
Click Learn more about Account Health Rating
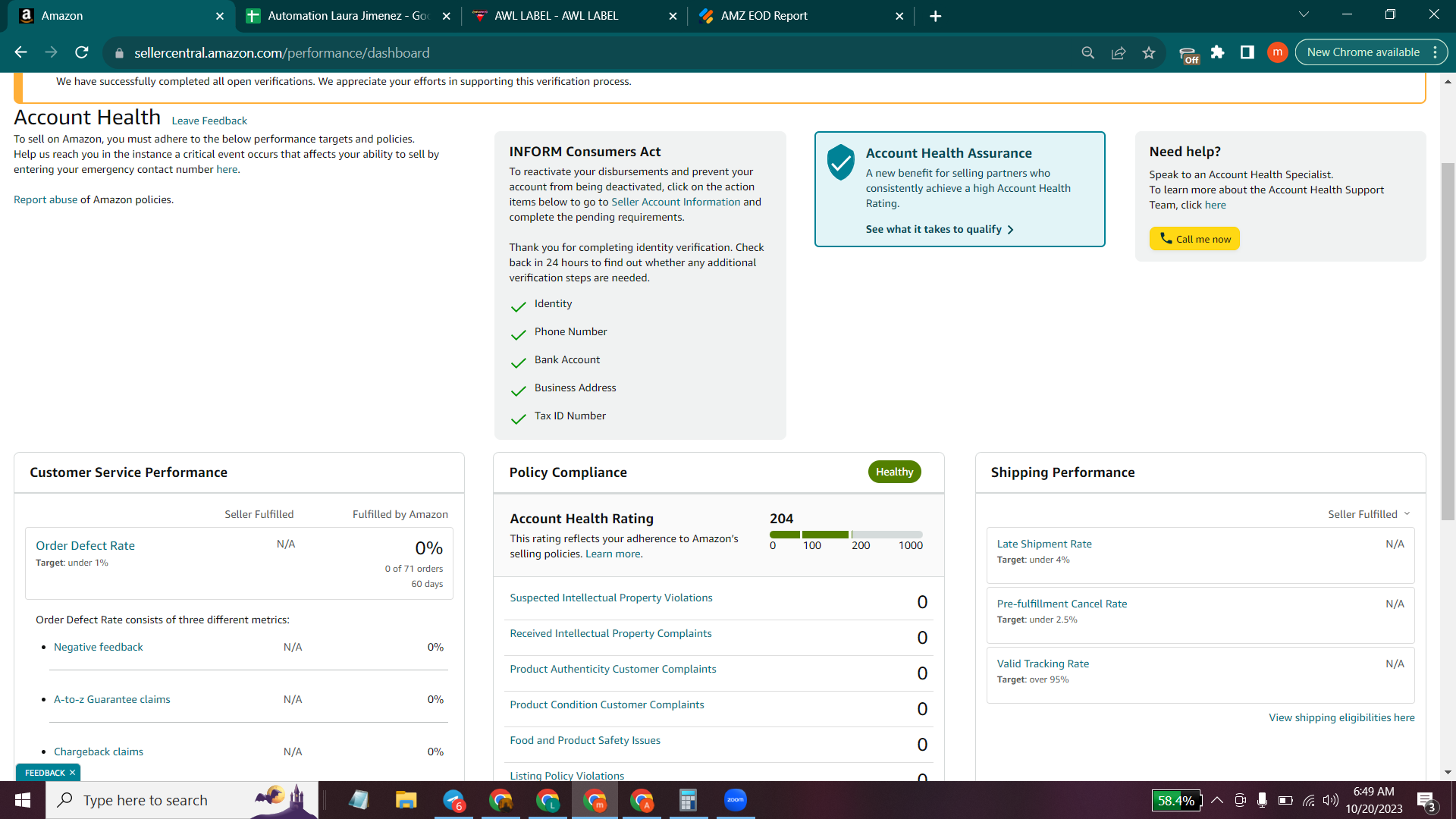tap(613, 554)
